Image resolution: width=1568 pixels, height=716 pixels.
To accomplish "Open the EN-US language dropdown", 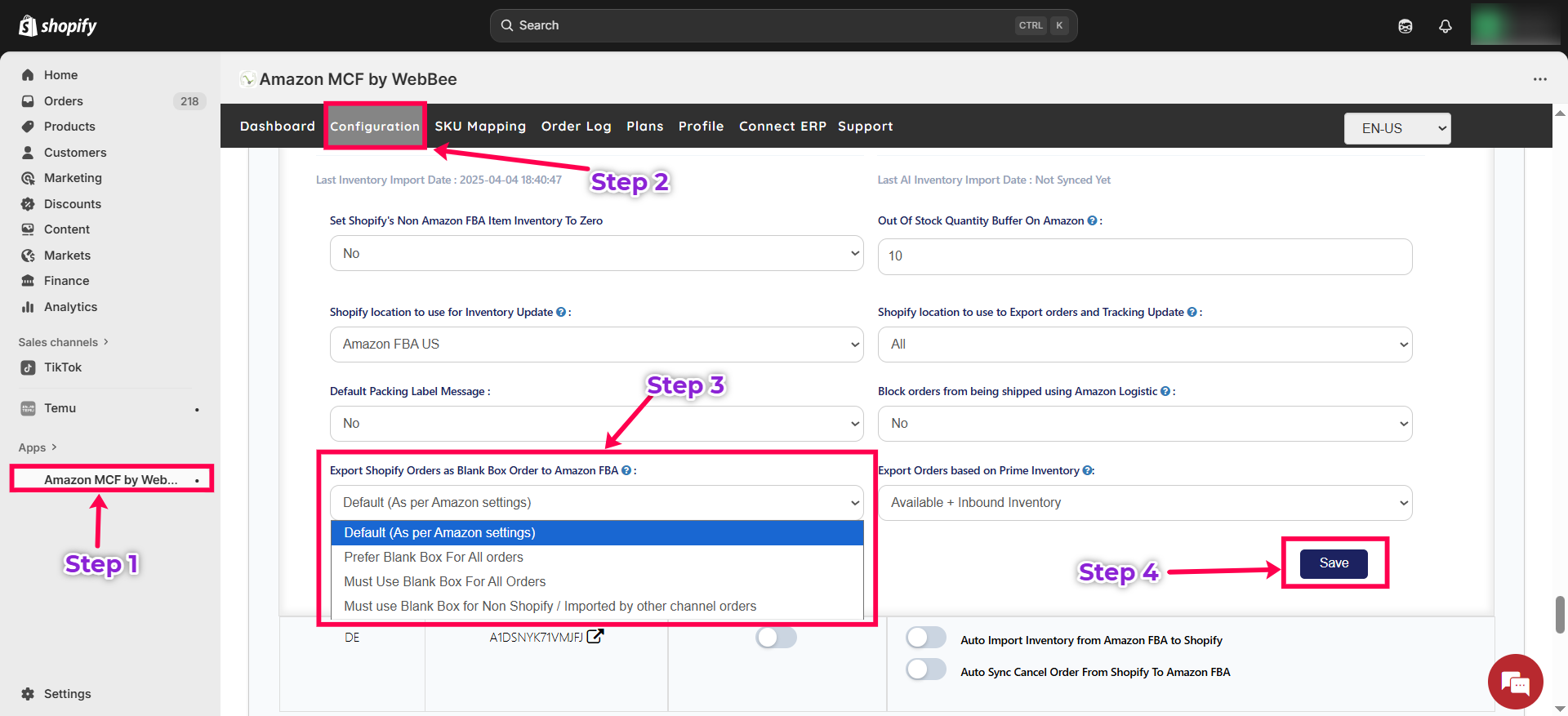I will [x=1396, y=128].
